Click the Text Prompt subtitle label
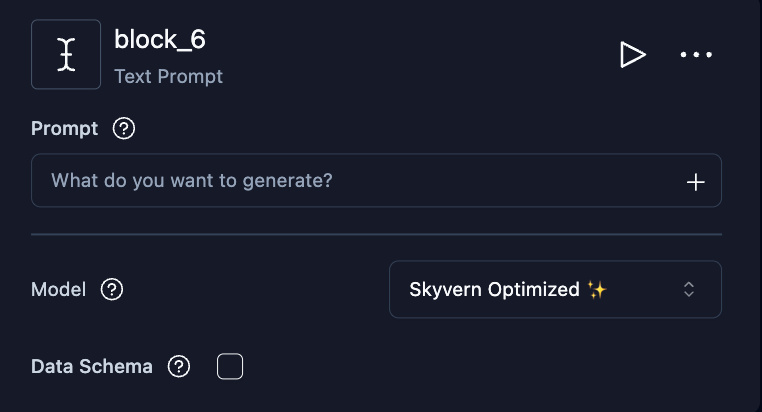This screenshot has width=762, height=412. coord(168,76)
